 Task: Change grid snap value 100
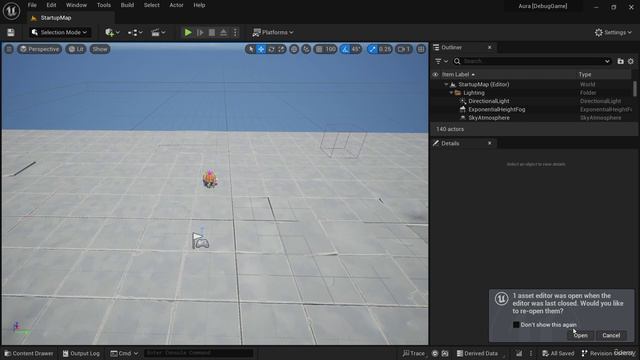pyautogui.click(x=331, y=49)
